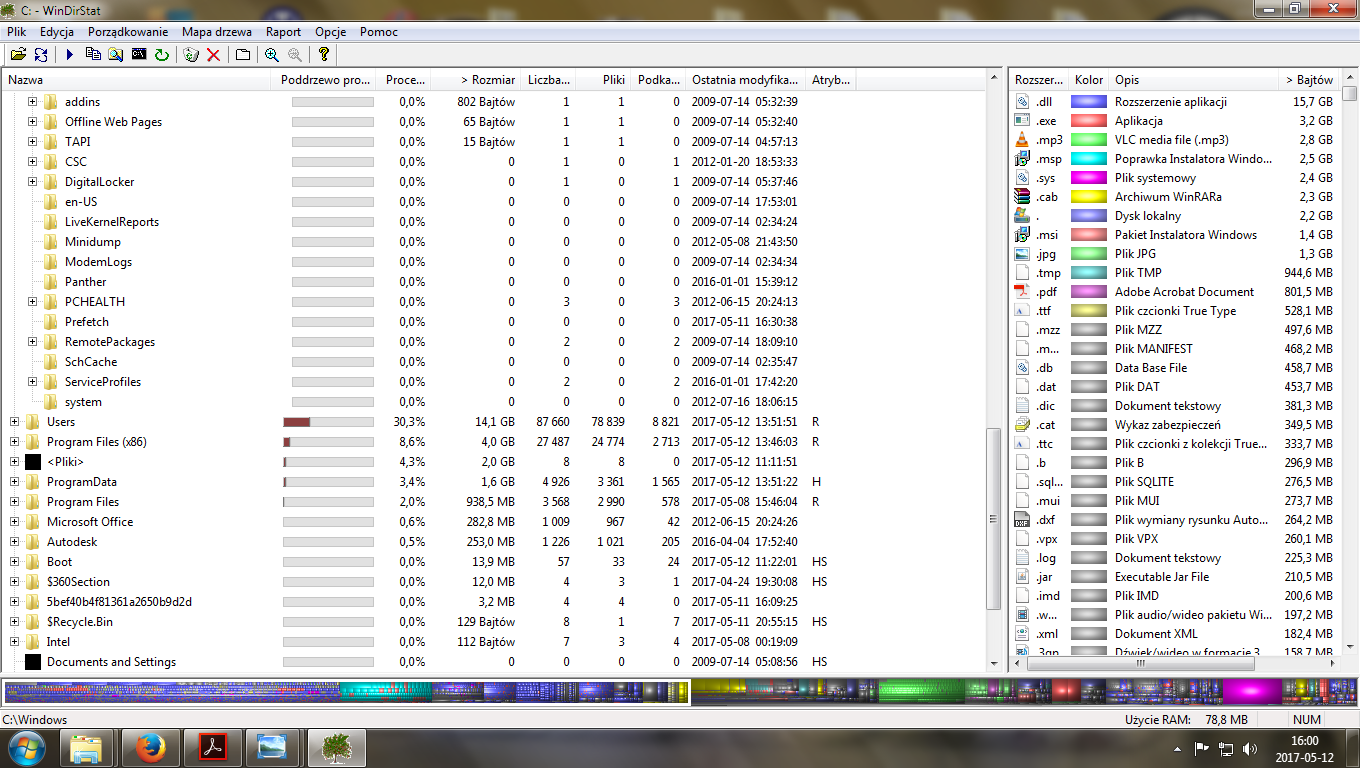The image size is (1360, 768).
Task: Click the Copy Path toolbar icon
Action: tap(93, 54)
